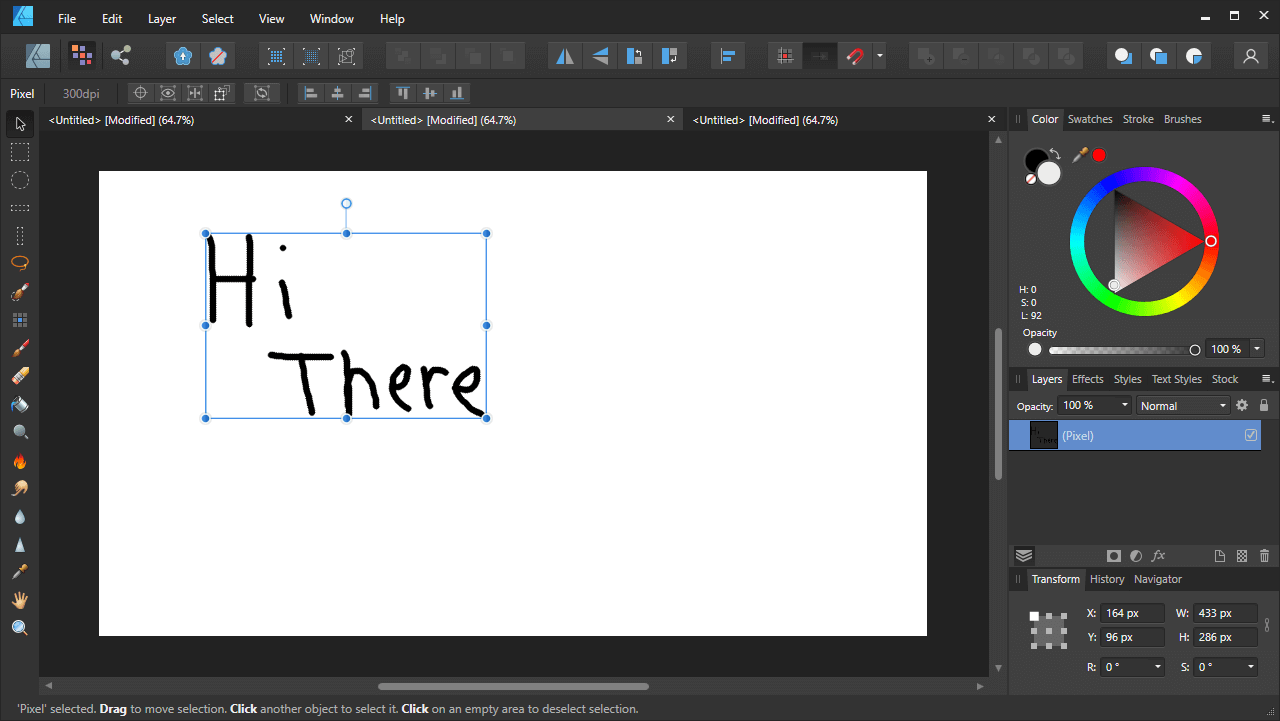This screenshot has height=721, width=1280.
Task: Activate the Smudge tool
Action: [x=20, y=487]
